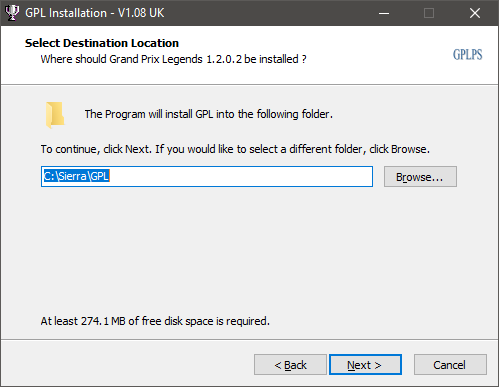Close the GPL Installation wizard window
The height and width of the screenshot is (387, 499).
tap(475, 13)
